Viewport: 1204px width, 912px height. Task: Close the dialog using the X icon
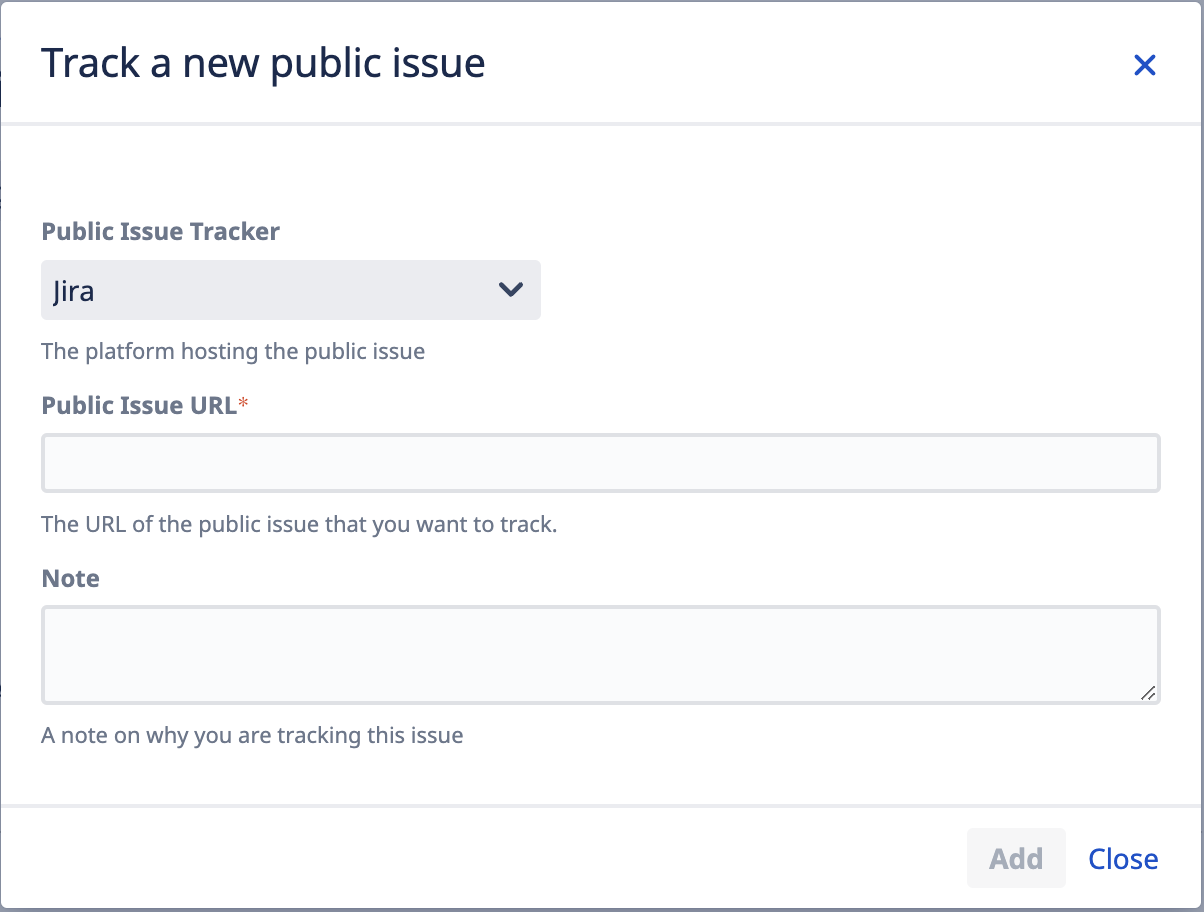coord(1145,64)
